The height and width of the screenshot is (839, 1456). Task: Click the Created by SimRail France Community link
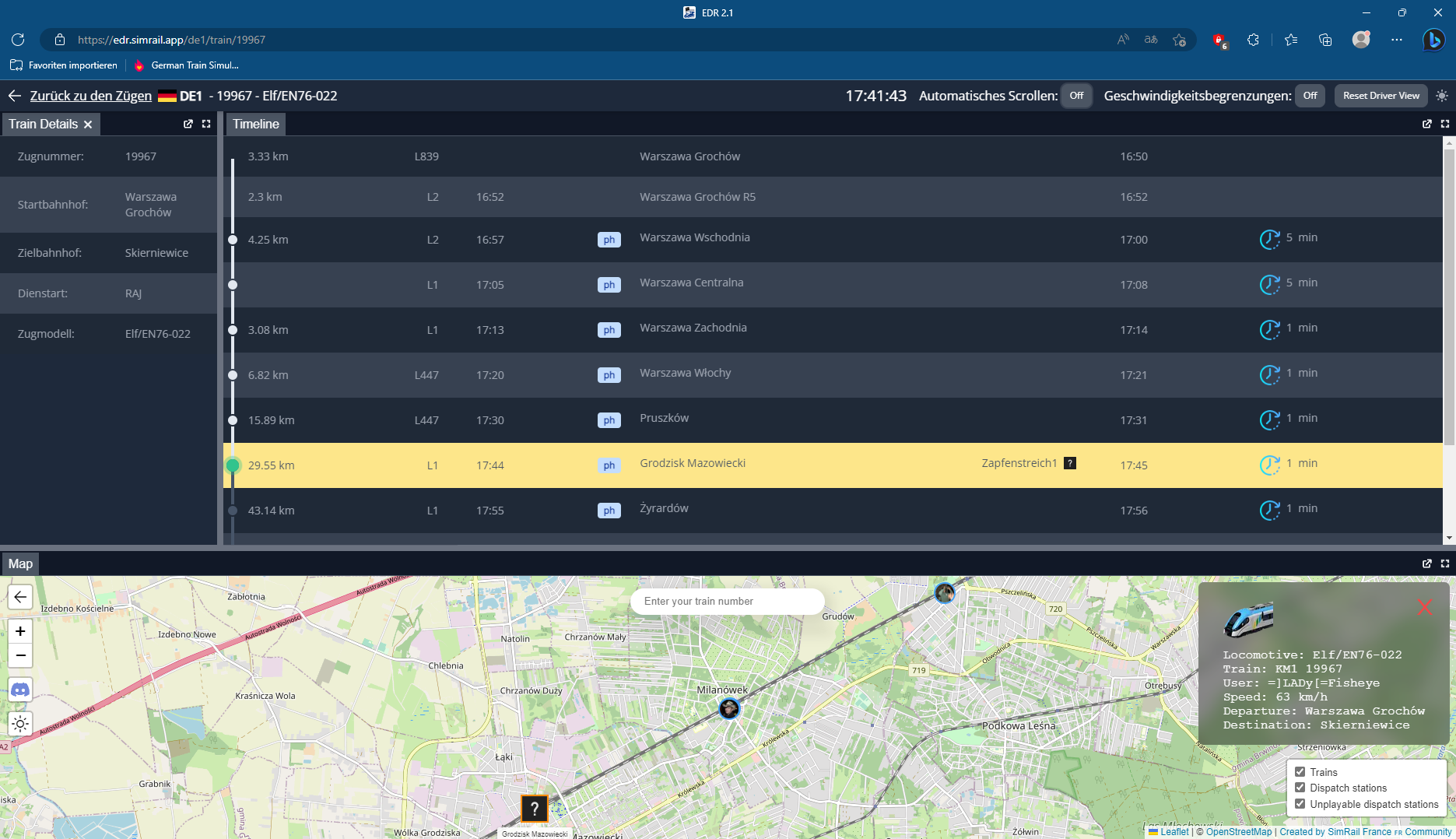[1366, 831]
